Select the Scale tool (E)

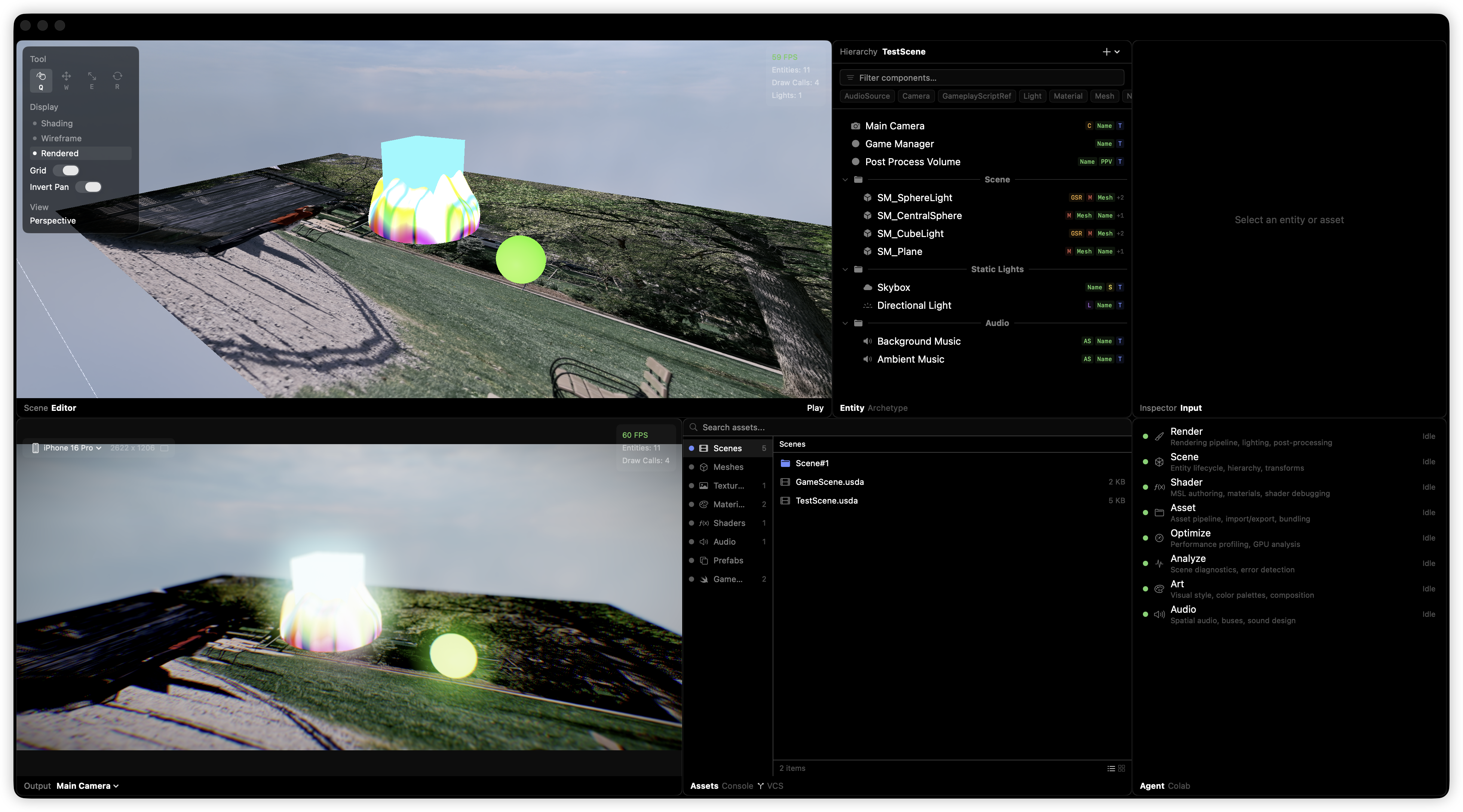(92, 80)
